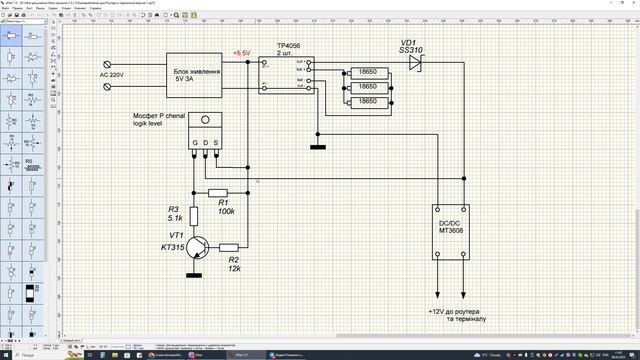The image size is (640, 360).
Task: Choose the R0 zigzag resistor pattern symbol
Action: 33,164
